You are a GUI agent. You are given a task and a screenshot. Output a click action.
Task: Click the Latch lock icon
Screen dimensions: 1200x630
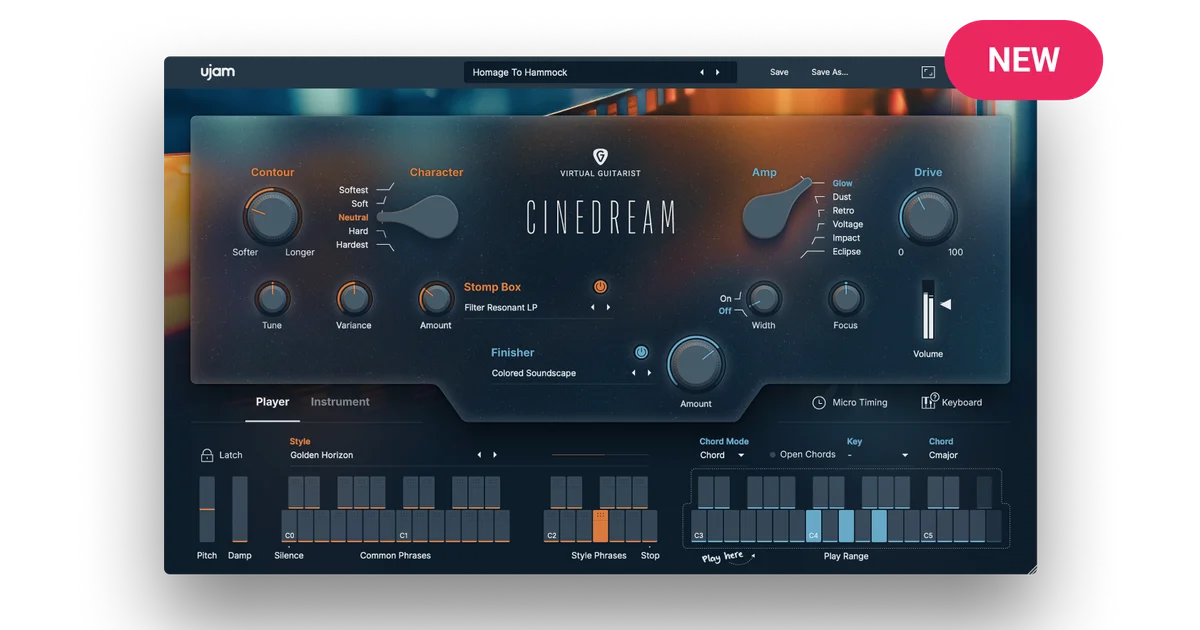207,455
